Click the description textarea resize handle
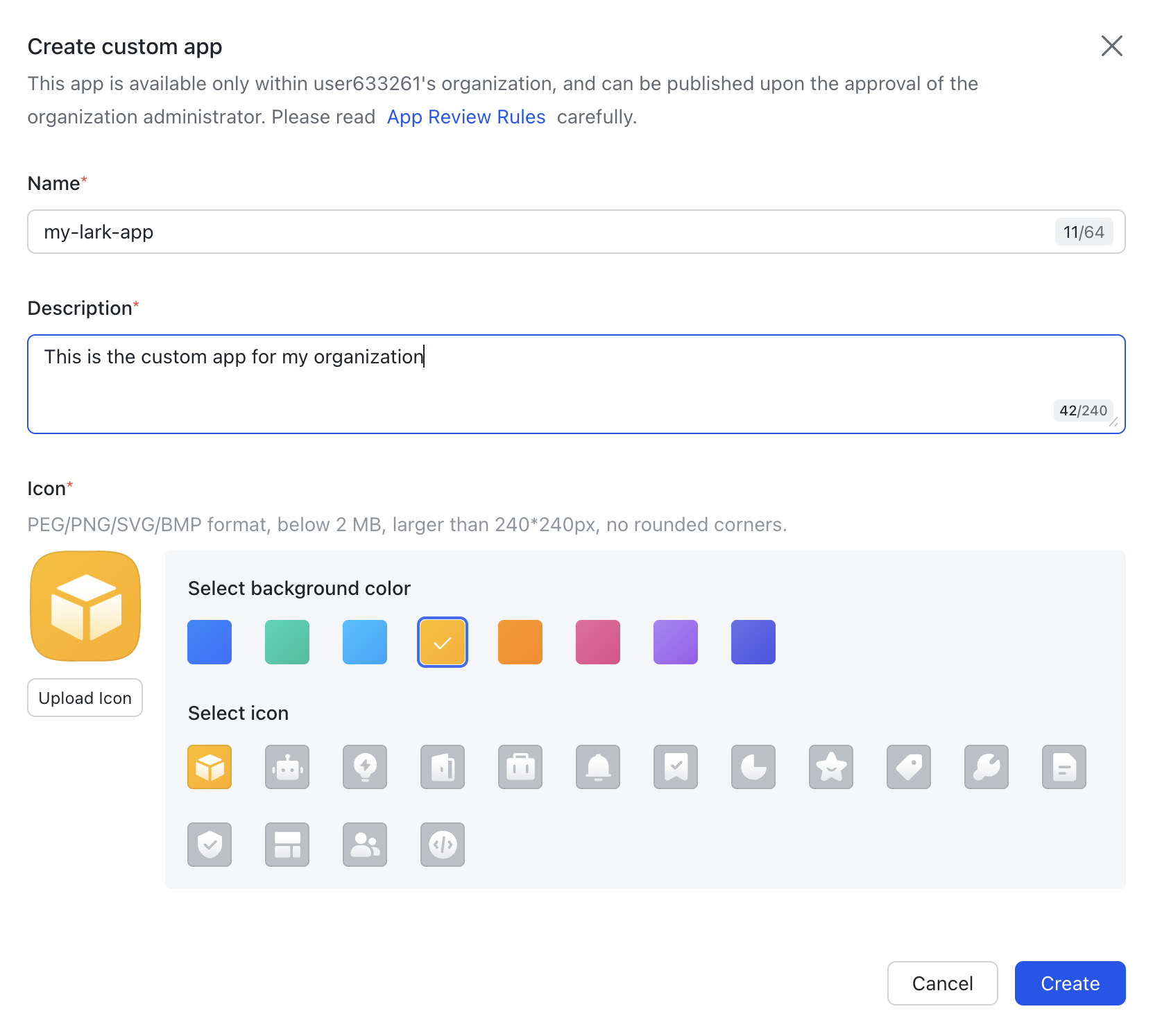1153x1036 pixels. coord(1113,422)
